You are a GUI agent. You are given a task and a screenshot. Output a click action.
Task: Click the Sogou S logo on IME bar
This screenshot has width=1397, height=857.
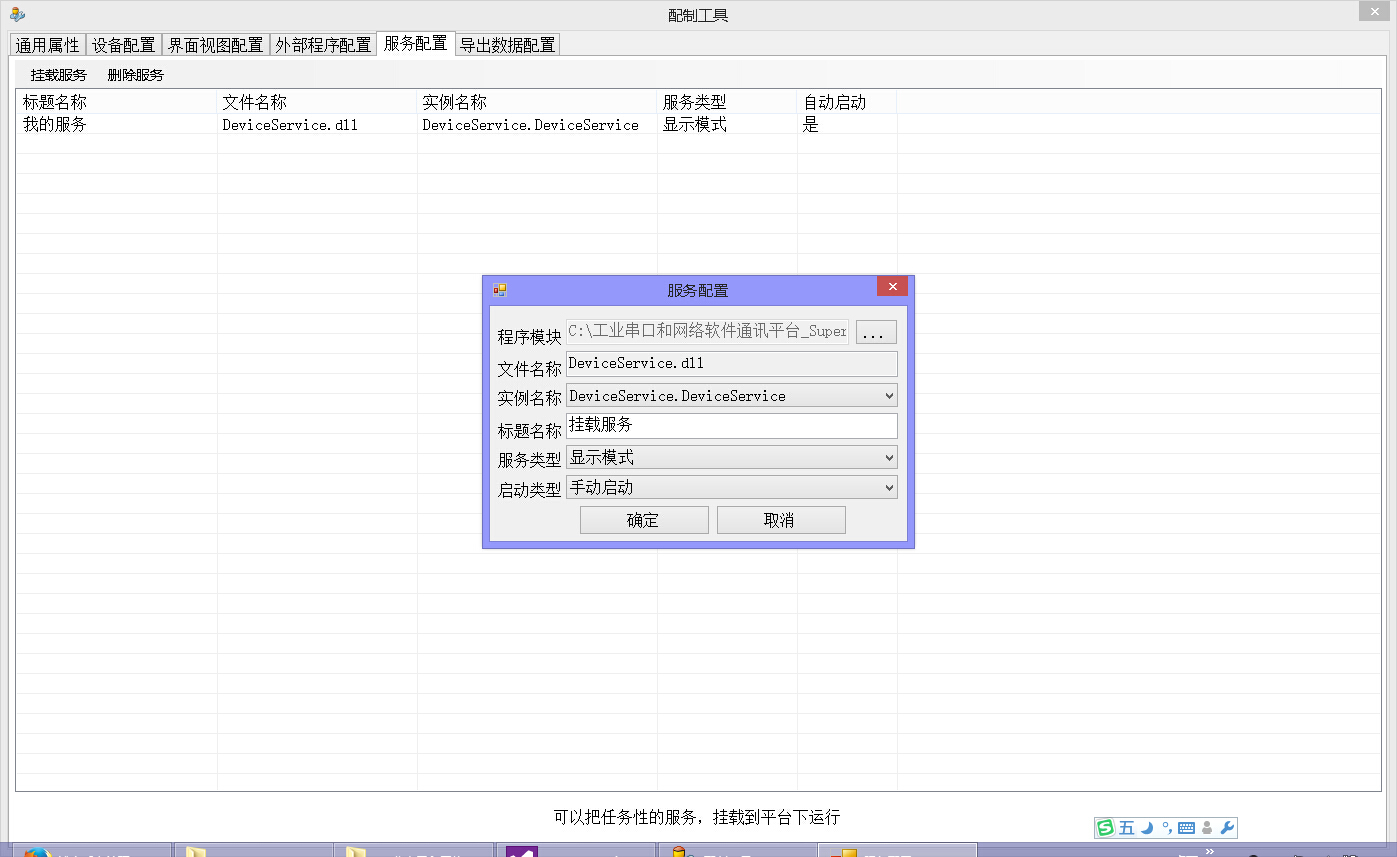click(x=1105, y=828)
